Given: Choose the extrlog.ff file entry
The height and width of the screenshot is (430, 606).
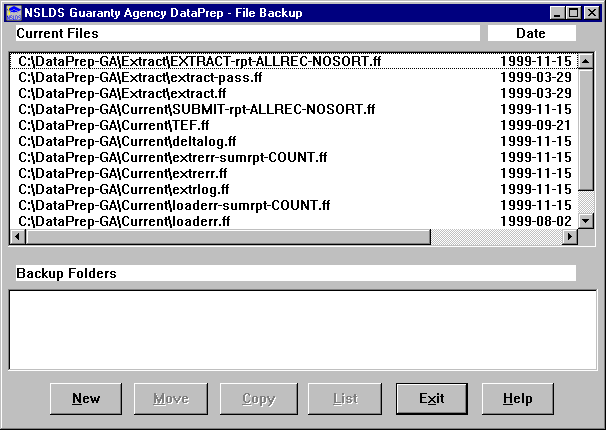Looking at the screenshot, I should [124, 189].
